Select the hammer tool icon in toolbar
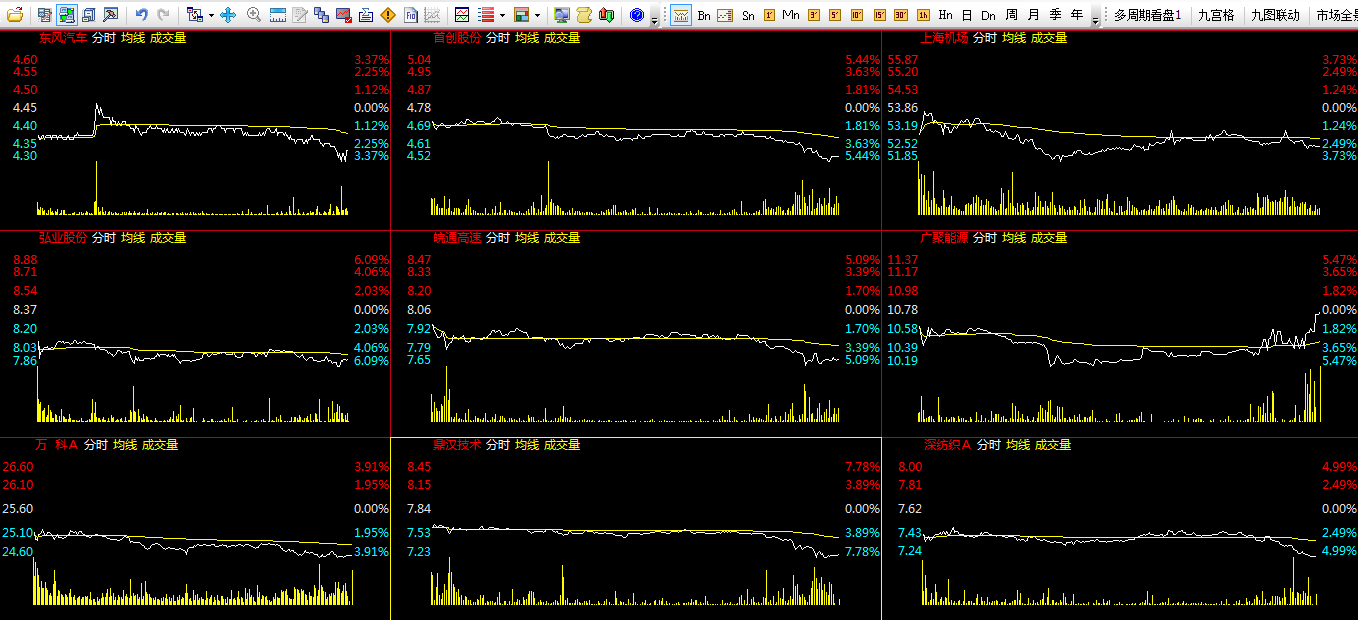 111,15
